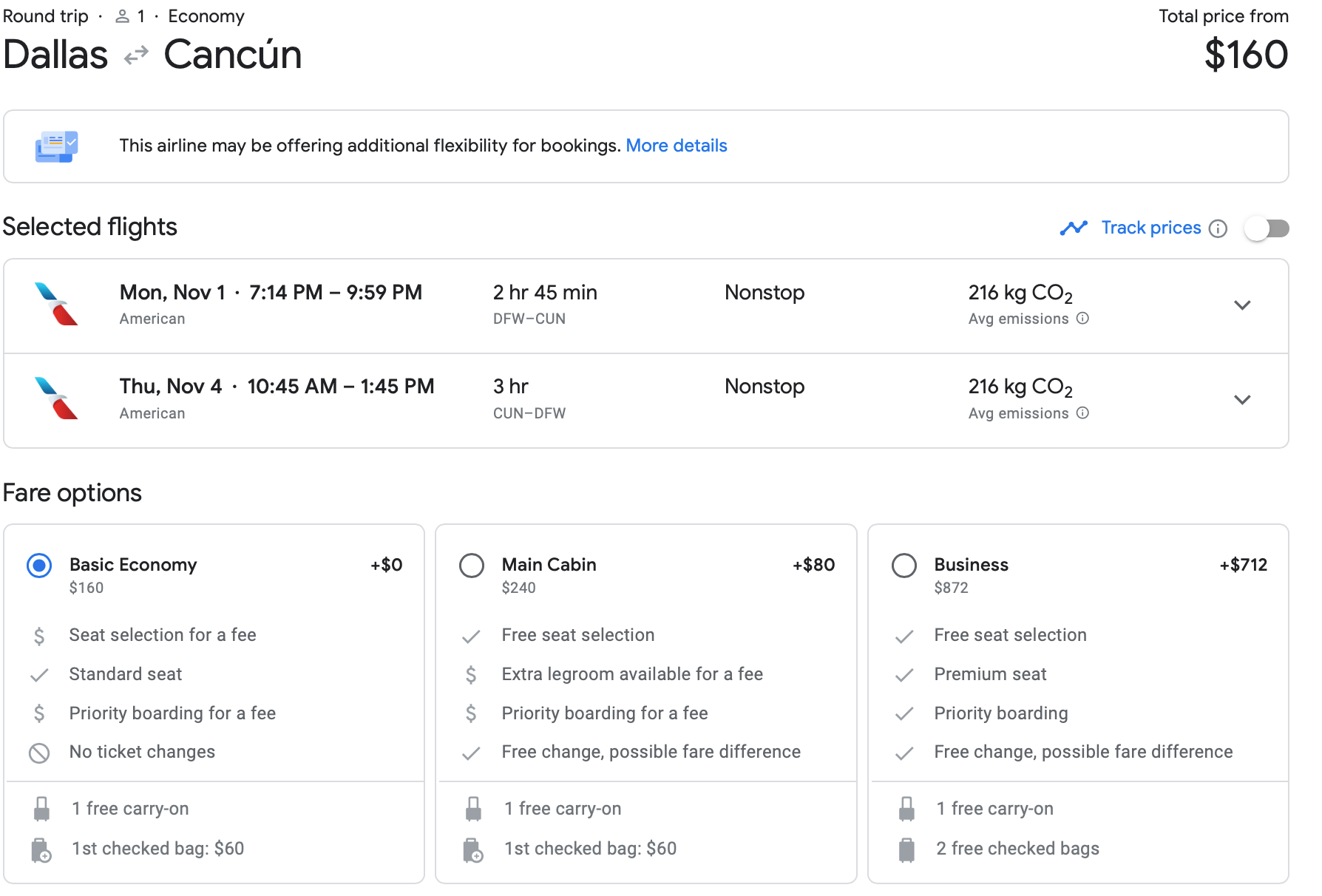Image resolution: width=1322 pixels, height=896 pixels.
Task: Click the Track prices info icon
Action: [1218, 229]
